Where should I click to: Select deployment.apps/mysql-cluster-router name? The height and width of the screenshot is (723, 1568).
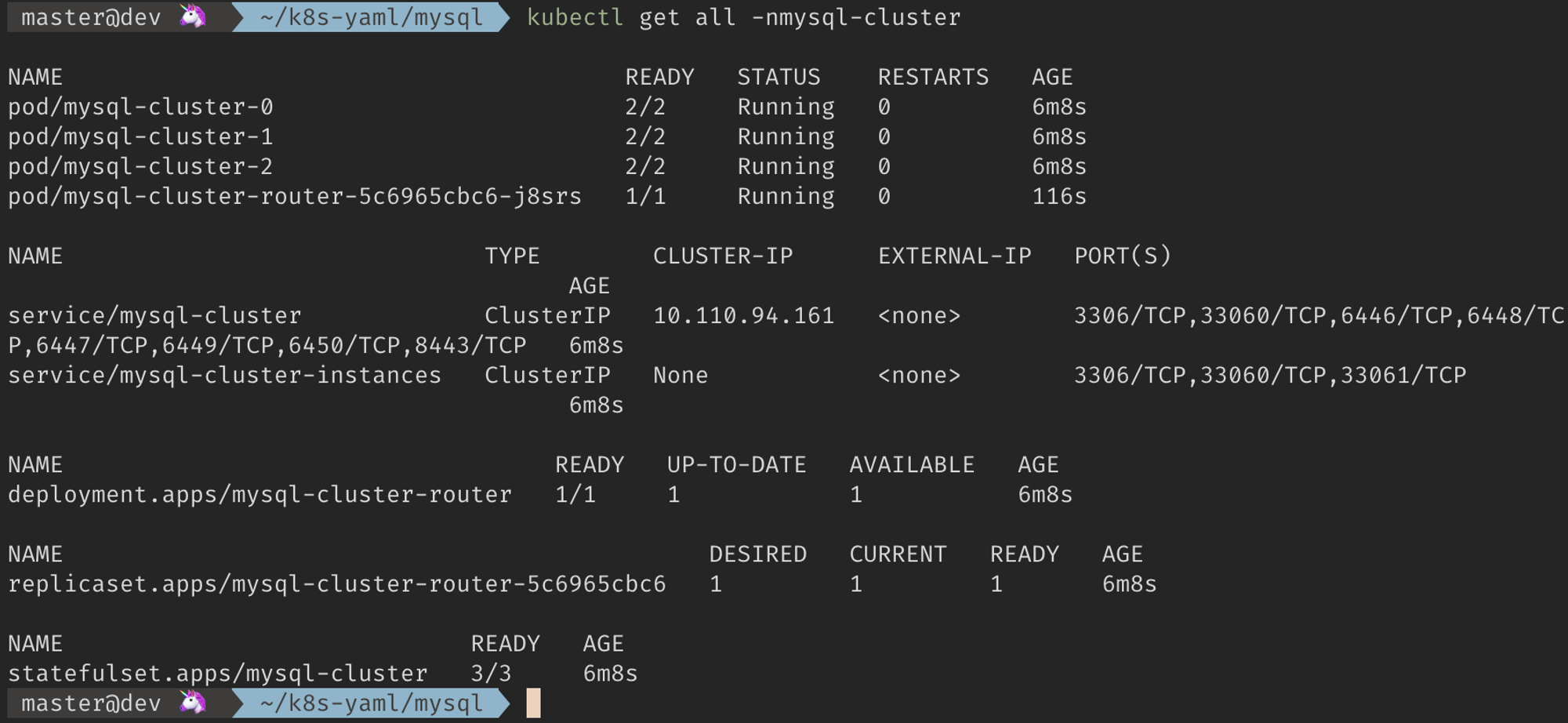pyautogui.click(x=260, y=494)
